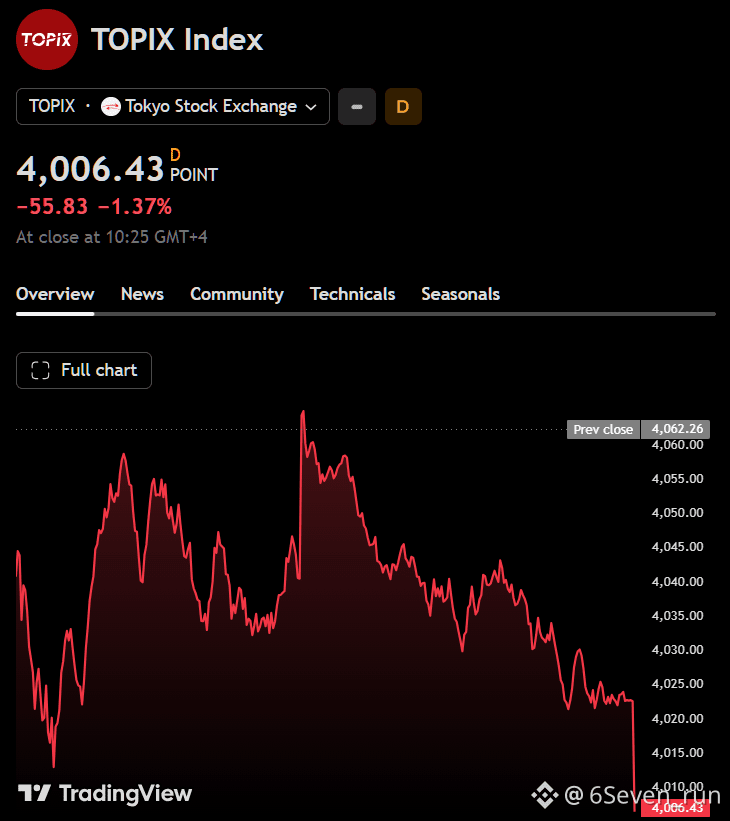Click the small orange D beside the price
The image size is (730, 821).
pyautogui.click(x=175, y=155)
